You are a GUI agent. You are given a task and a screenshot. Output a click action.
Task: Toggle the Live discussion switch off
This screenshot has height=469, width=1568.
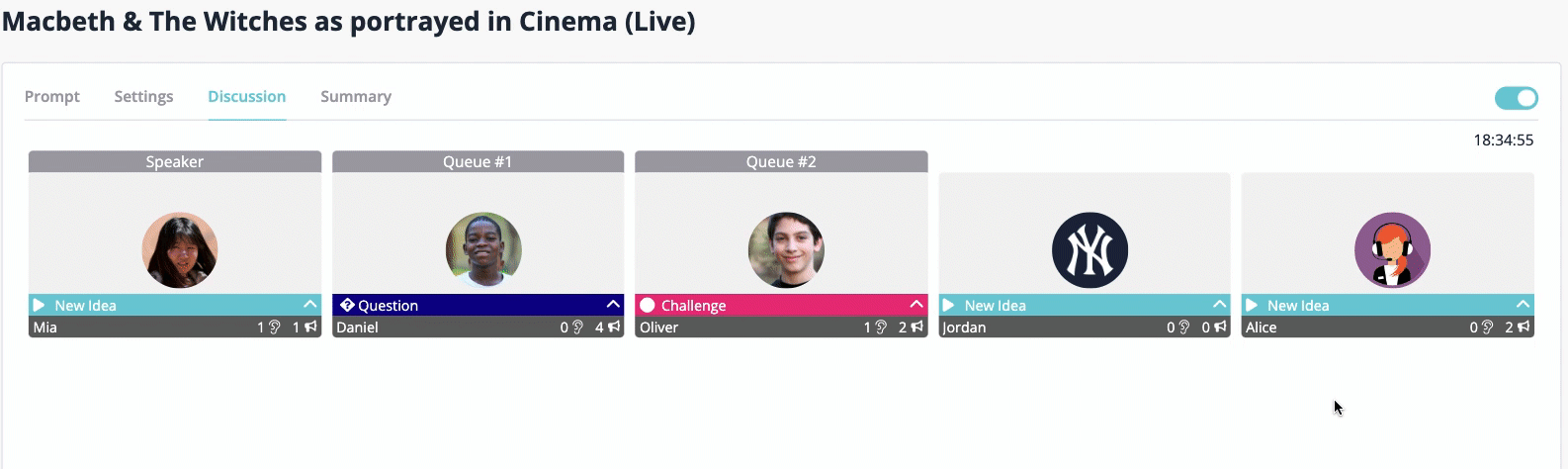[x=1516, y=98]
